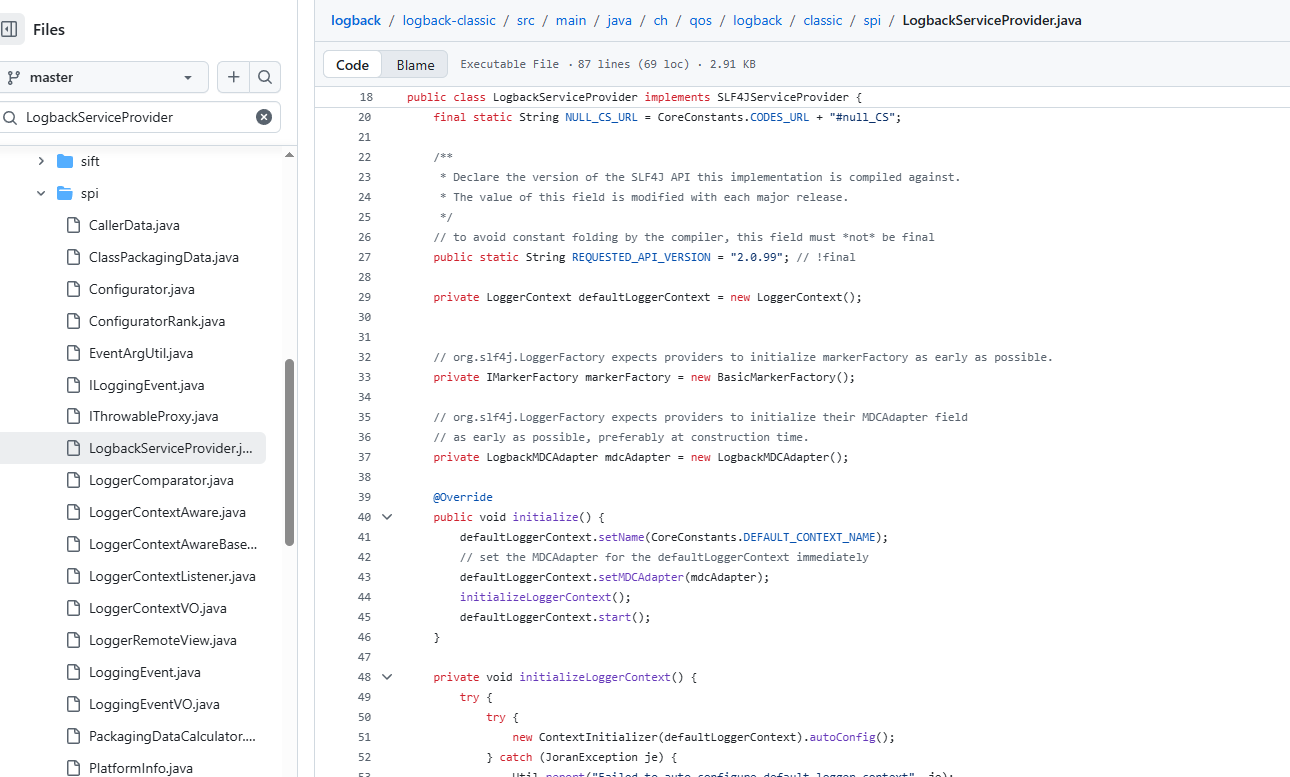Click the add file plus button
This screenshot has height=777, width=1290.
(233, 77)
